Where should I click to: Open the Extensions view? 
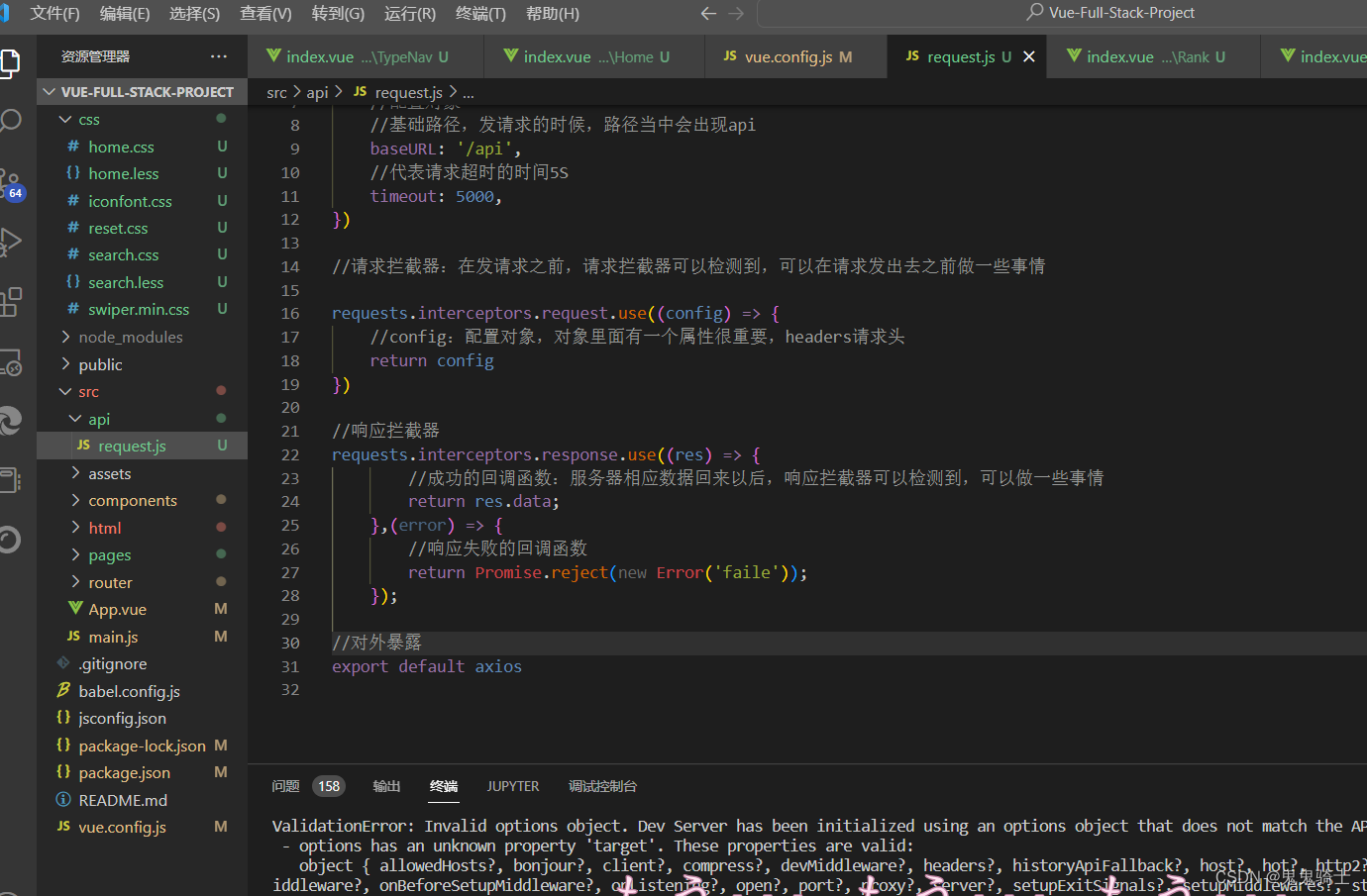click(x=10, y=301)
